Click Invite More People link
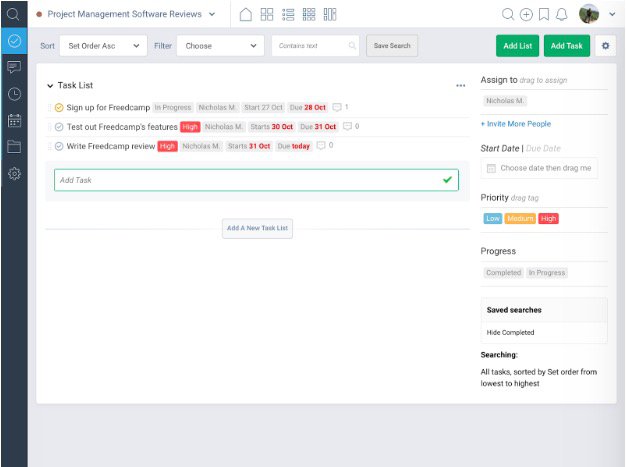This screenshot has height=467, width=626. point(516,124)
